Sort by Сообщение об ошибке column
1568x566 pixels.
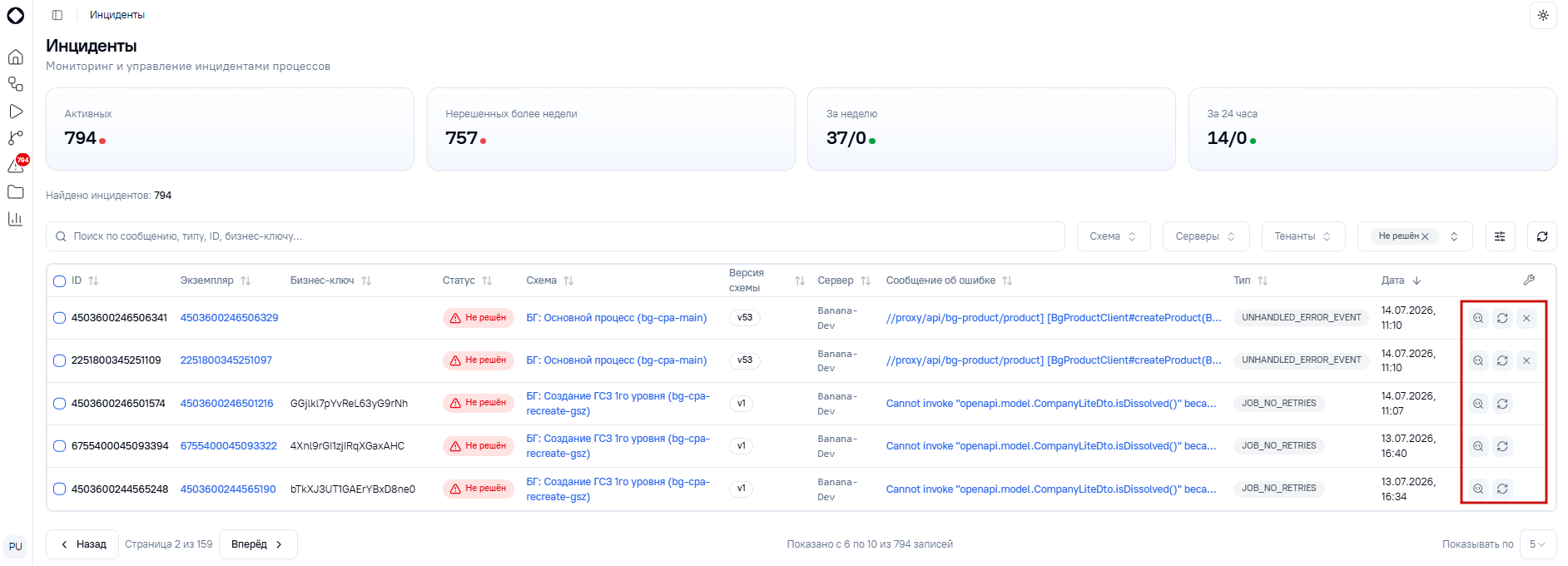(950, 281)
